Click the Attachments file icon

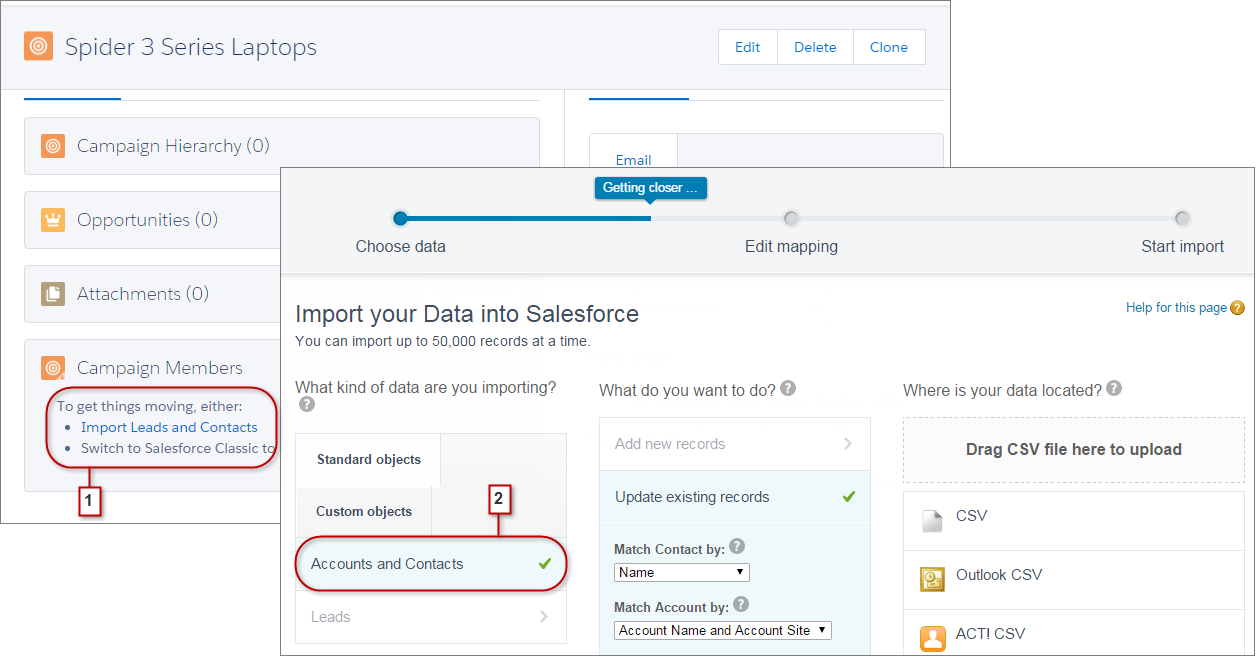pos(53,294)
